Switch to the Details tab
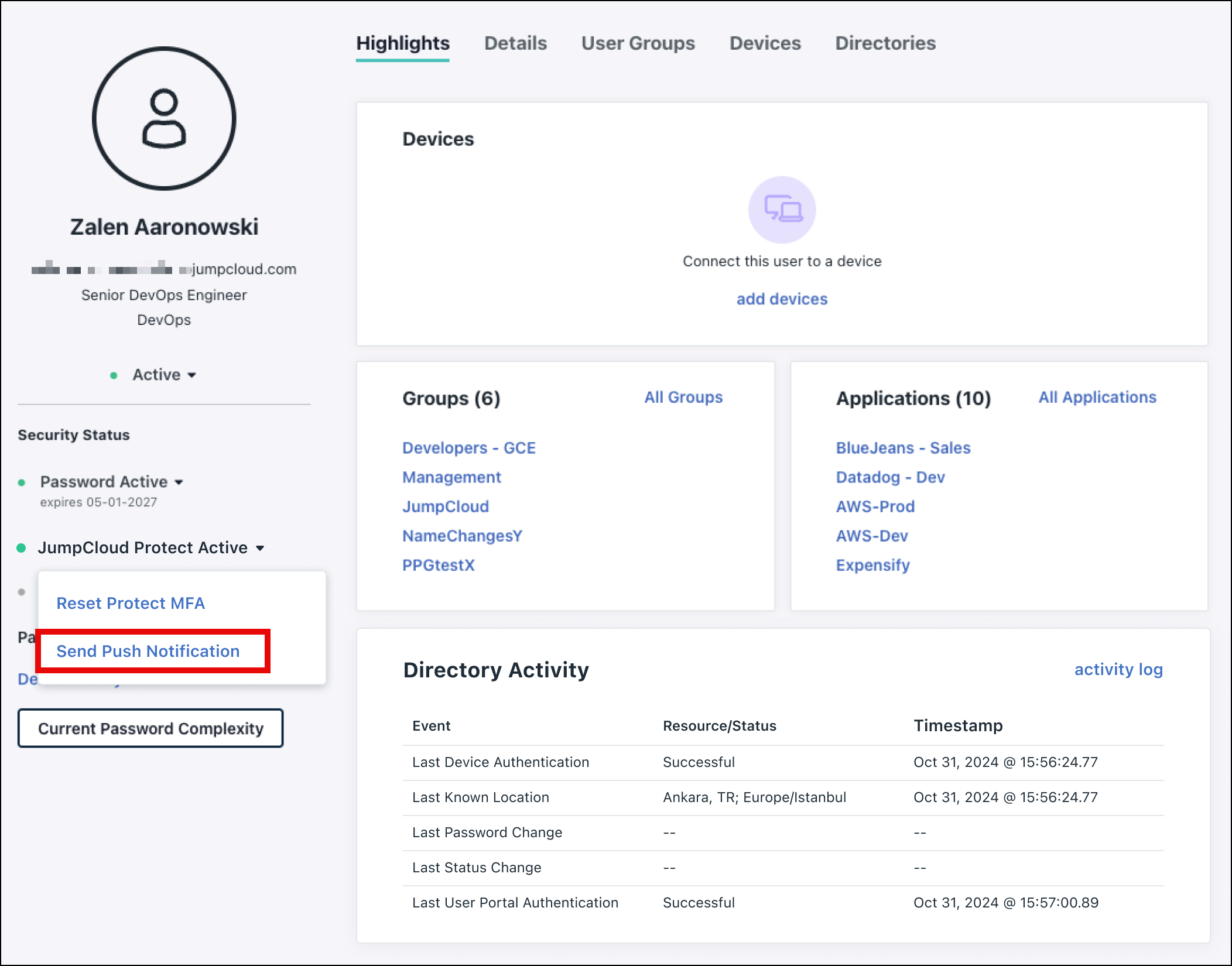The image size is (1232, 966). (515, 43)
